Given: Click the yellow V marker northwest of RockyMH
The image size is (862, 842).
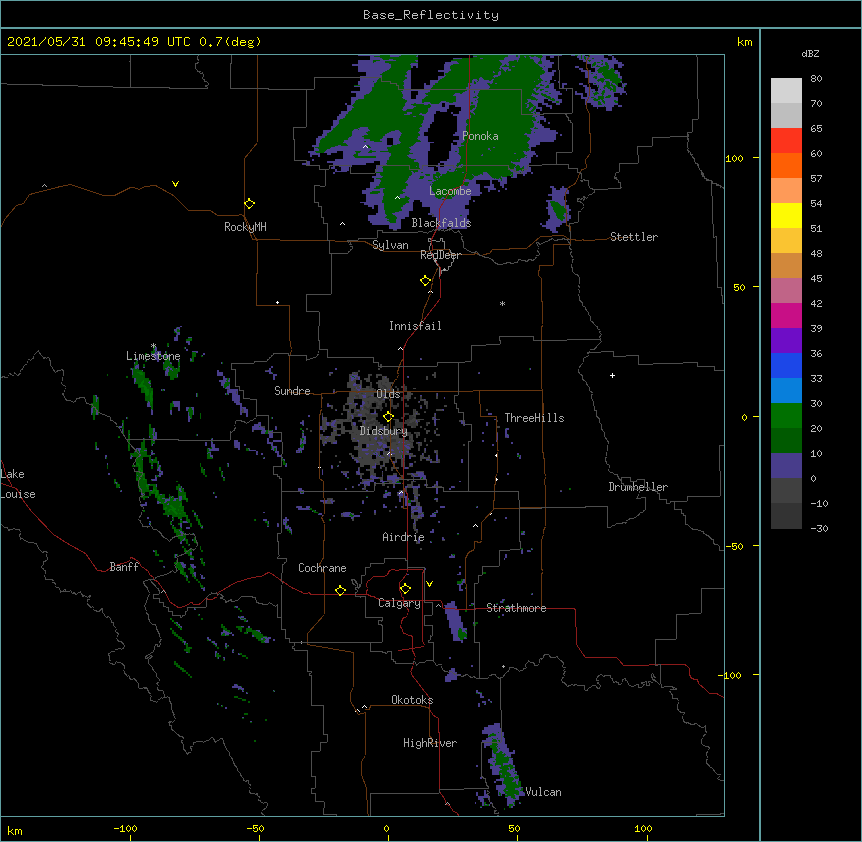Looking at the screenshot, I should click(x=175, y=184).
